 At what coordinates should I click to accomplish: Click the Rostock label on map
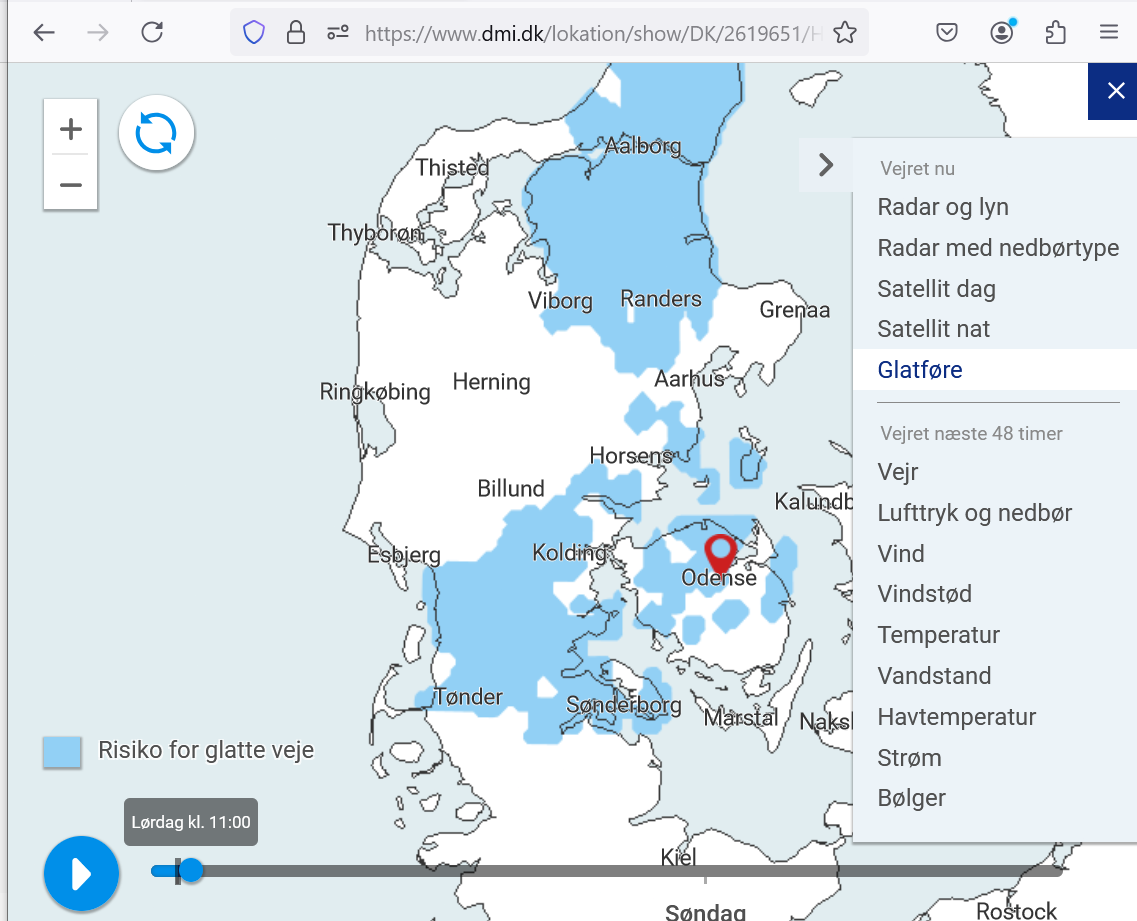(x=1016, y=910)
